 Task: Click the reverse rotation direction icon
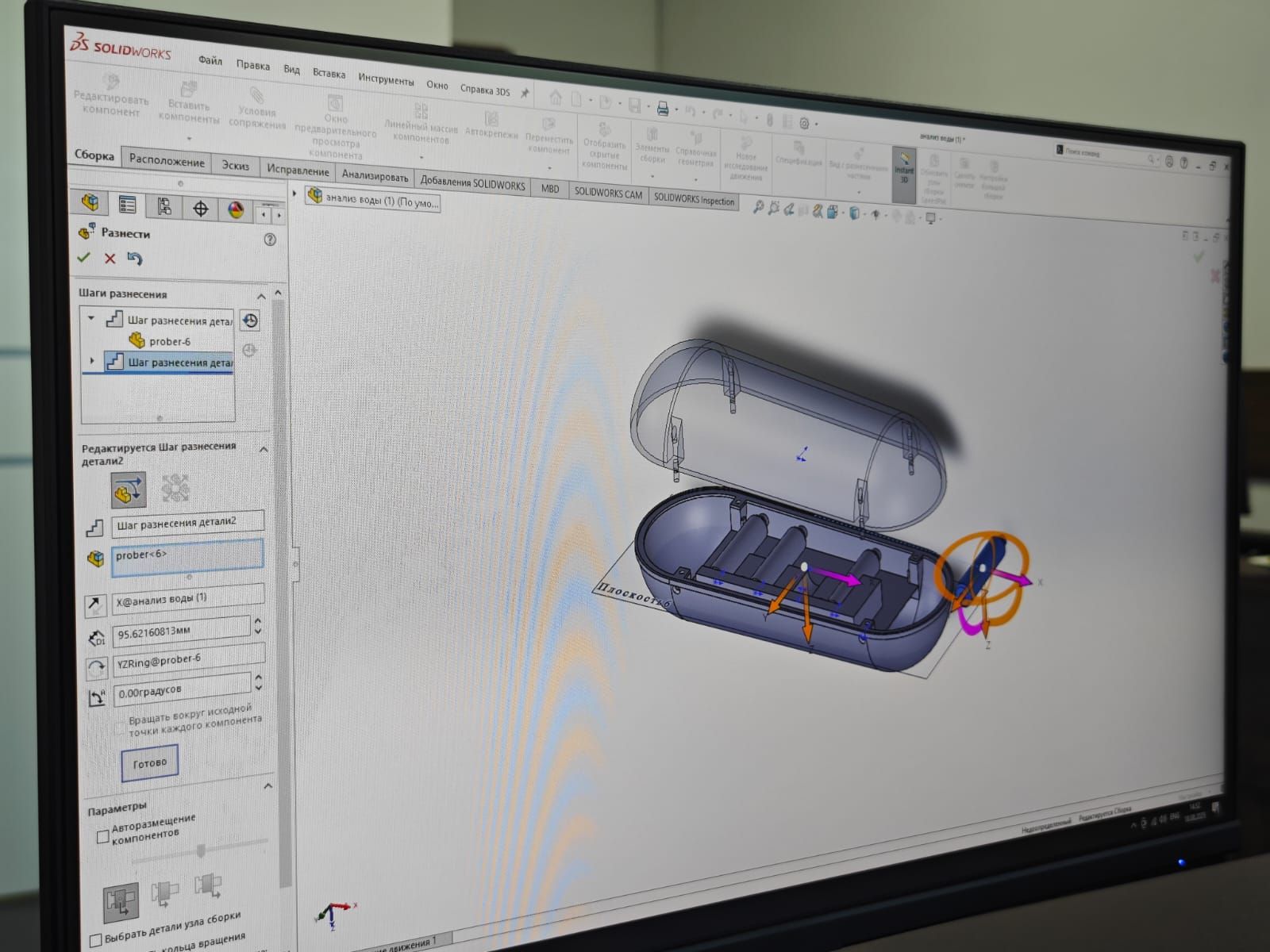(x=96, y=668)
